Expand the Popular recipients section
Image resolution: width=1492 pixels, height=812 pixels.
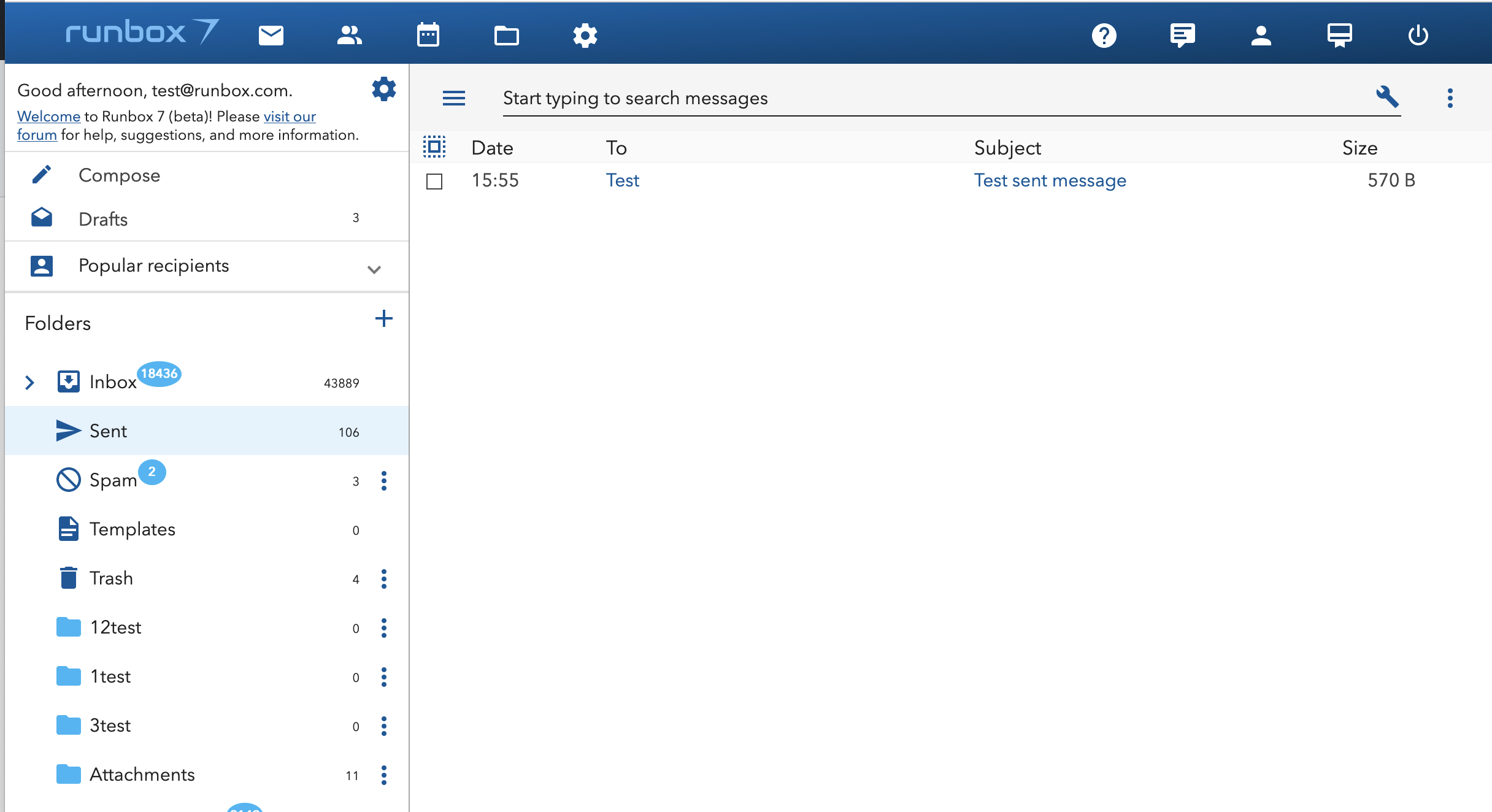coord(374,269)
